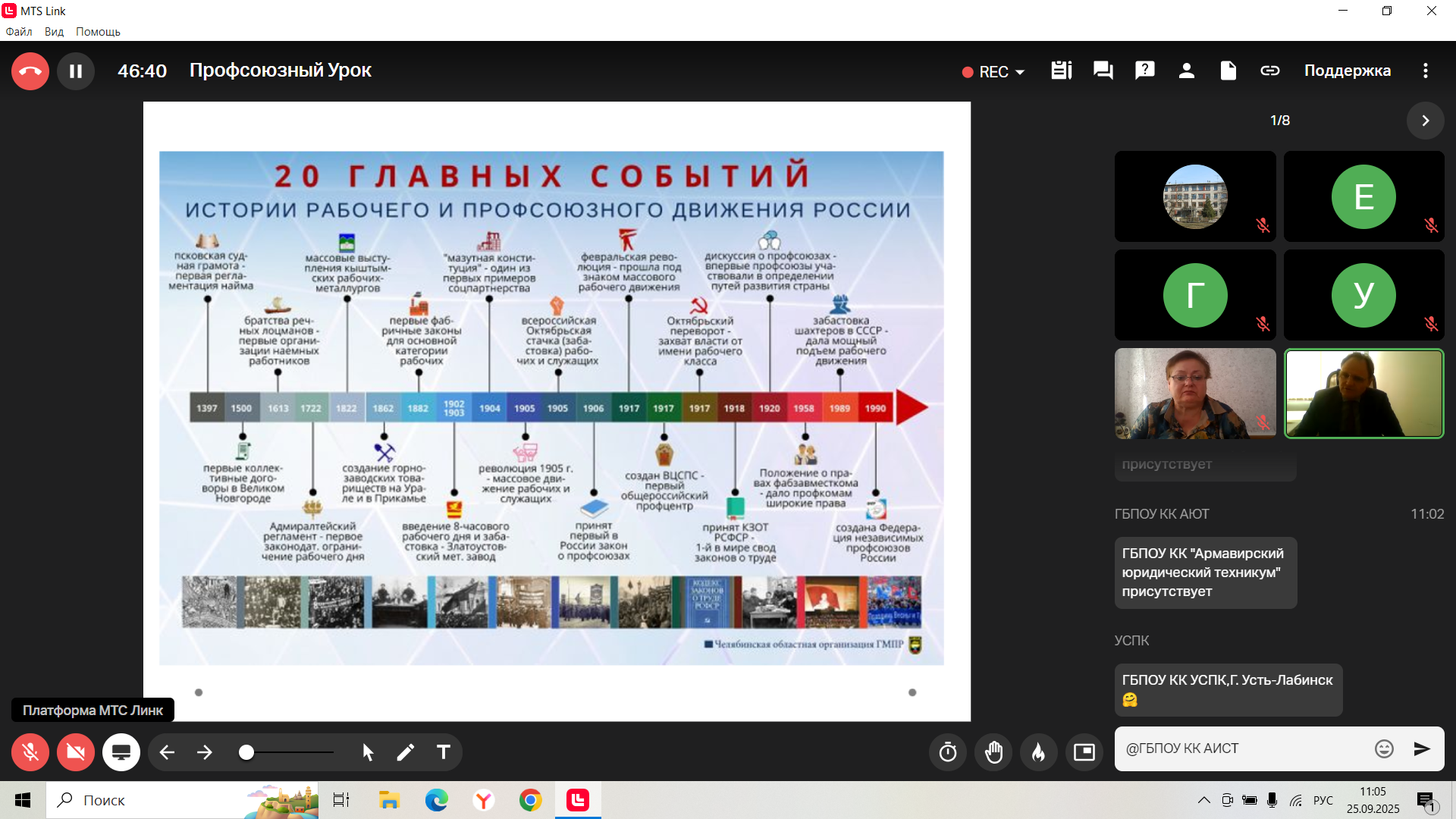Open the questions panel icon
The height and width of the screenshot is (819, 1456).
point(1144,71)
